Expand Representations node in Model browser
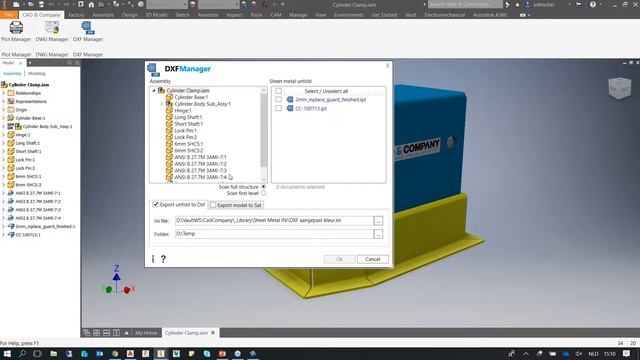Viewport: 640px width, 360px height. (4, 101)
